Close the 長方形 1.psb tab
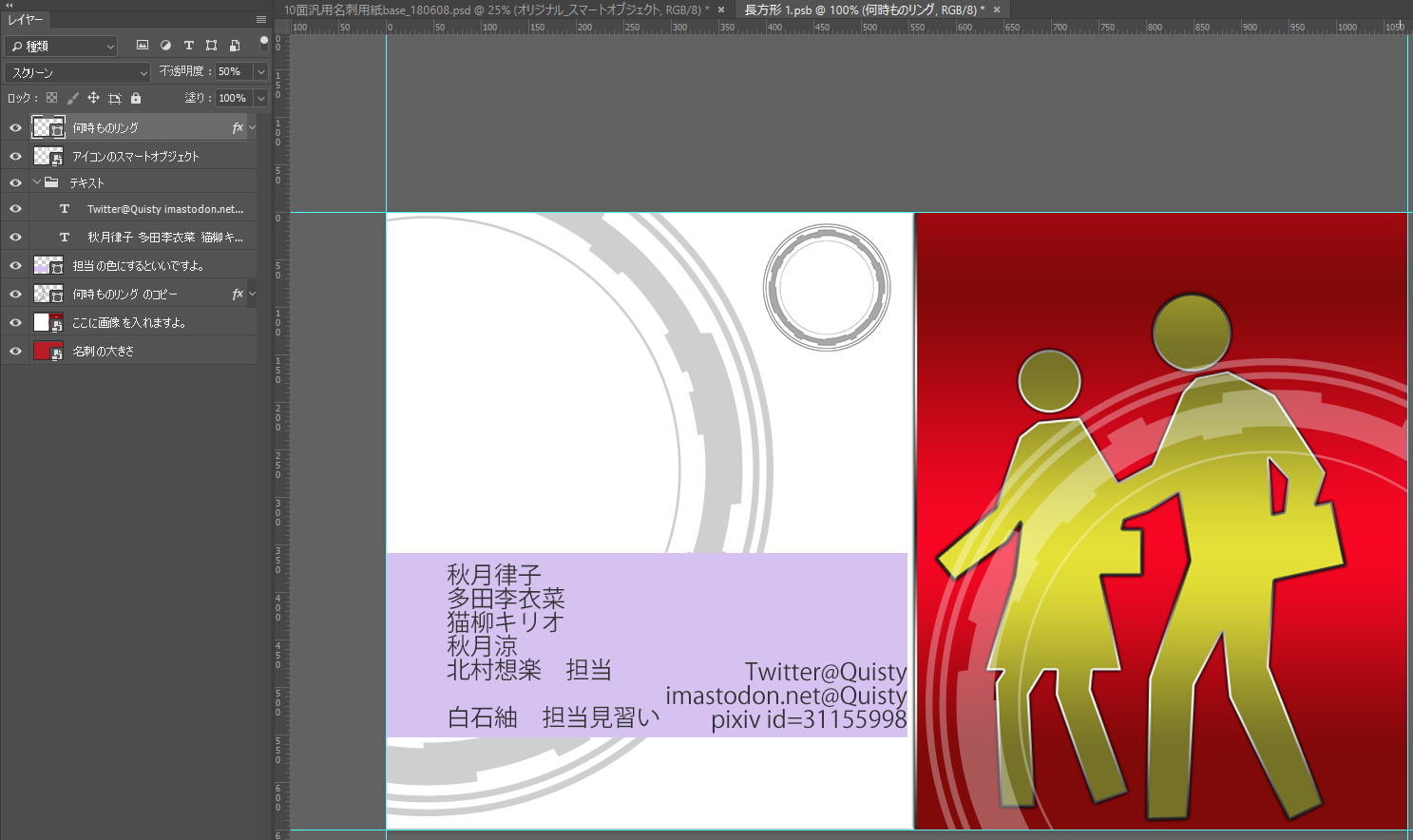 pyautogui.click(x=997, y=10)
